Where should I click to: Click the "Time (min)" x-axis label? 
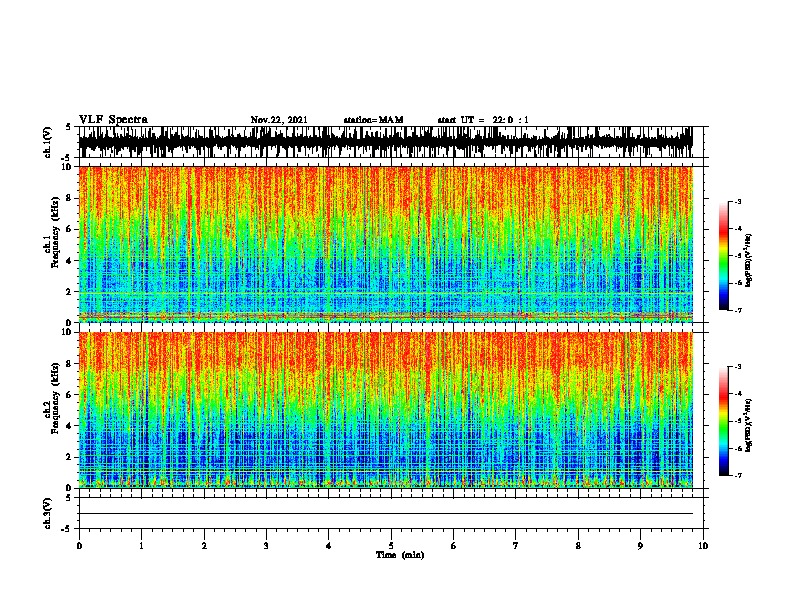(400, 555)
